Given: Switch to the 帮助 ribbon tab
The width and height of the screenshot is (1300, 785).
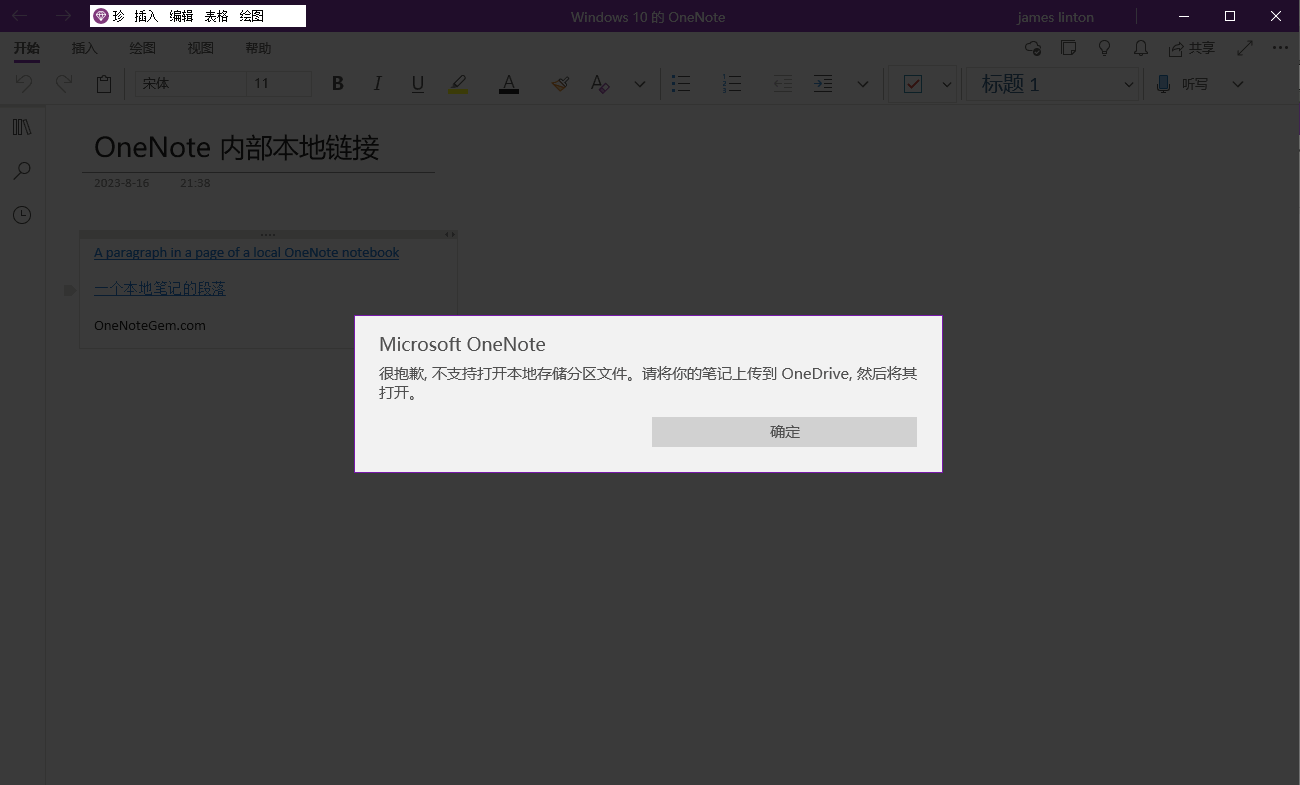Looking at the screenshot, I should (258, 48).
